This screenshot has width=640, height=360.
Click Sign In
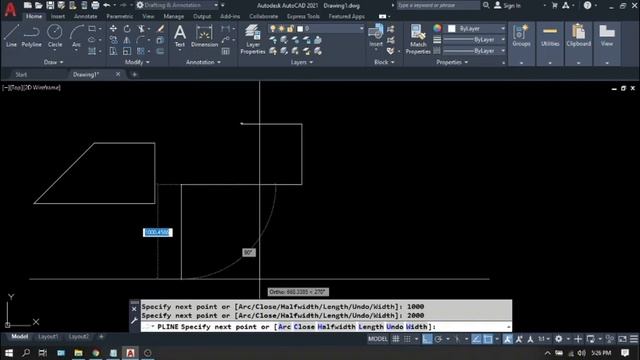[x=508, y=5]
